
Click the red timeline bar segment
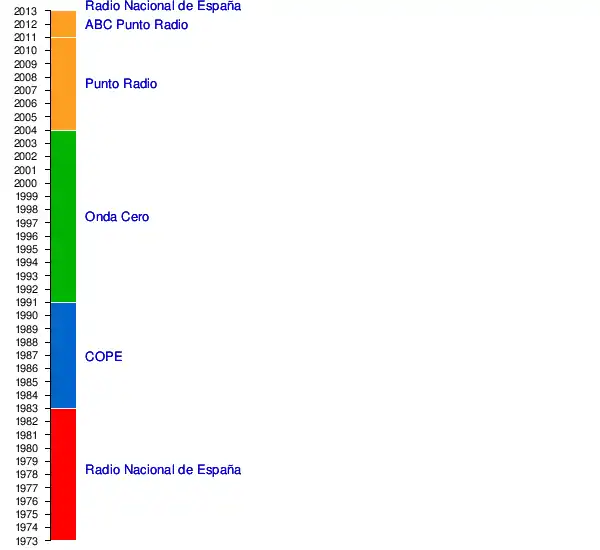pos(63,474)
